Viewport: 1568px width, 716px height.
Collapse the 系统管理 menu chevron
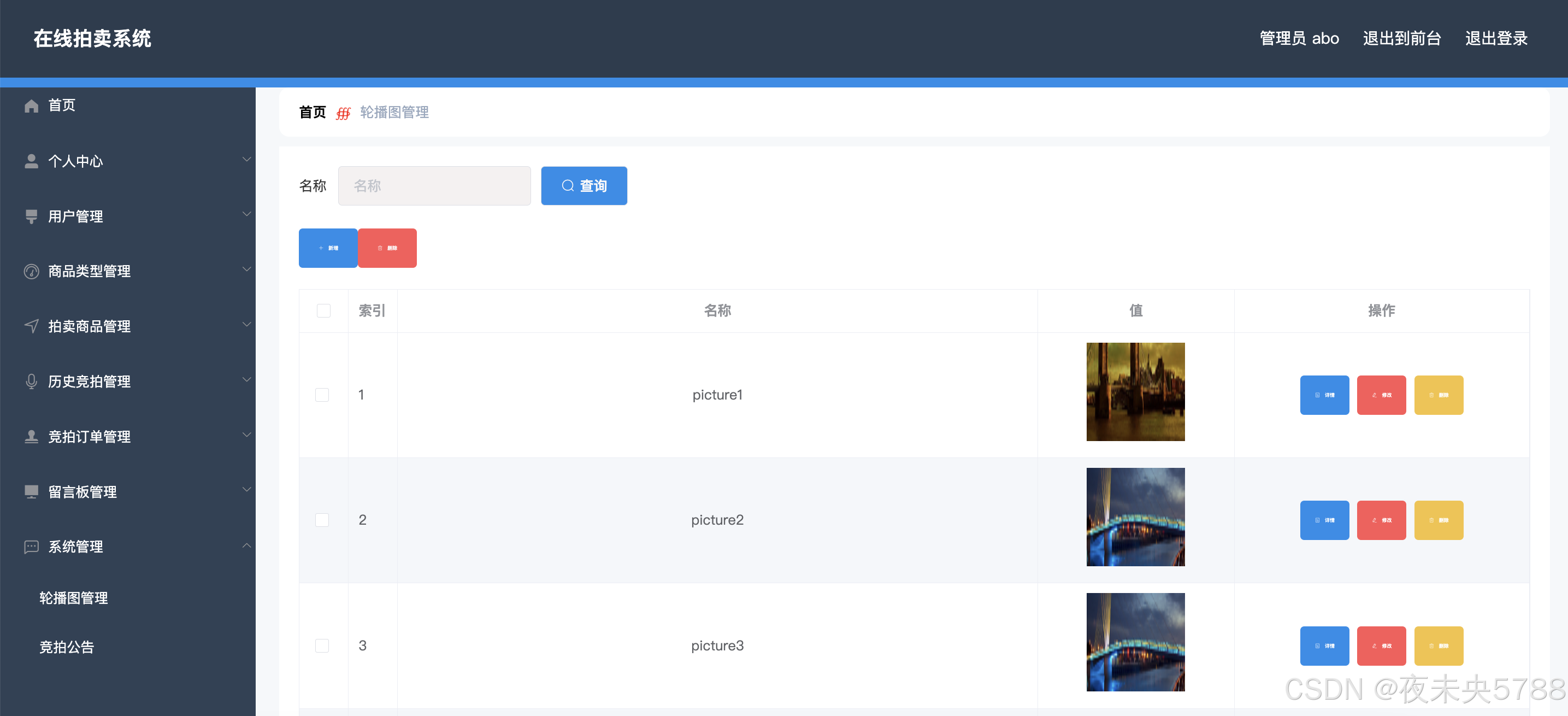tap(246, 545)
